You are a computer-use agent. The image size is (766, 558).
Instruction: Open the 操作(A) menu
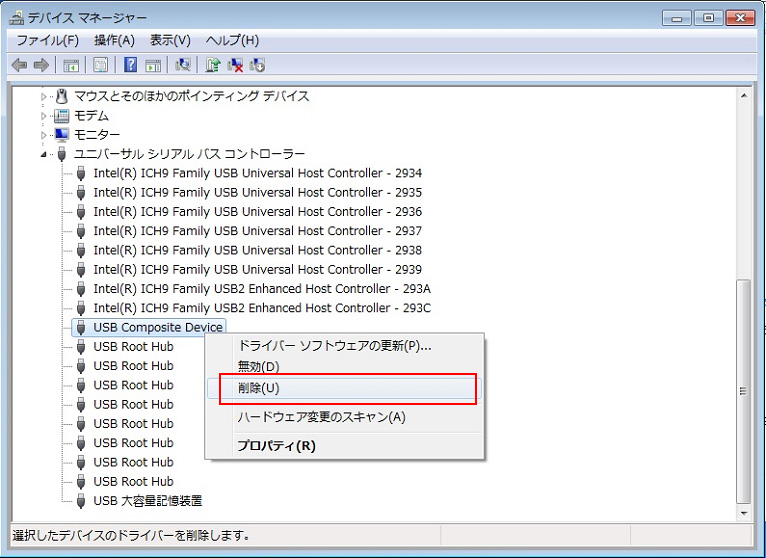tap(114, 40)
